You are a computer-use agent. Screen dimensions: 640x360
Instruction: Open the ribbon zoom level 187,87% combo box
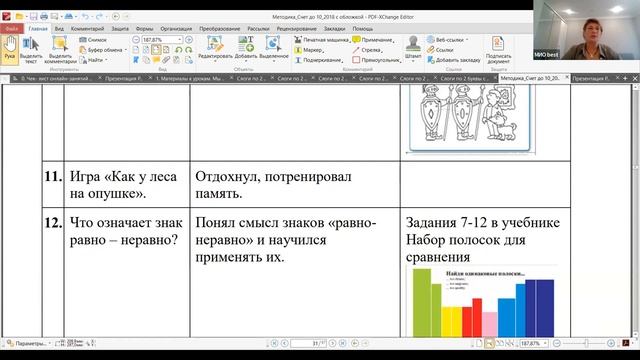[x=162, y=40]
